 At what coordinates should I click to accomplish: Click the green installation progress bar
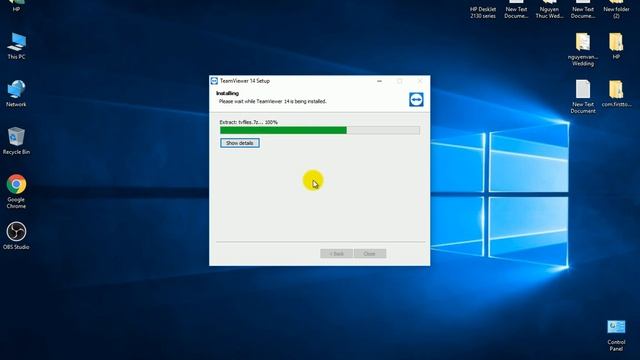[320, 130]
